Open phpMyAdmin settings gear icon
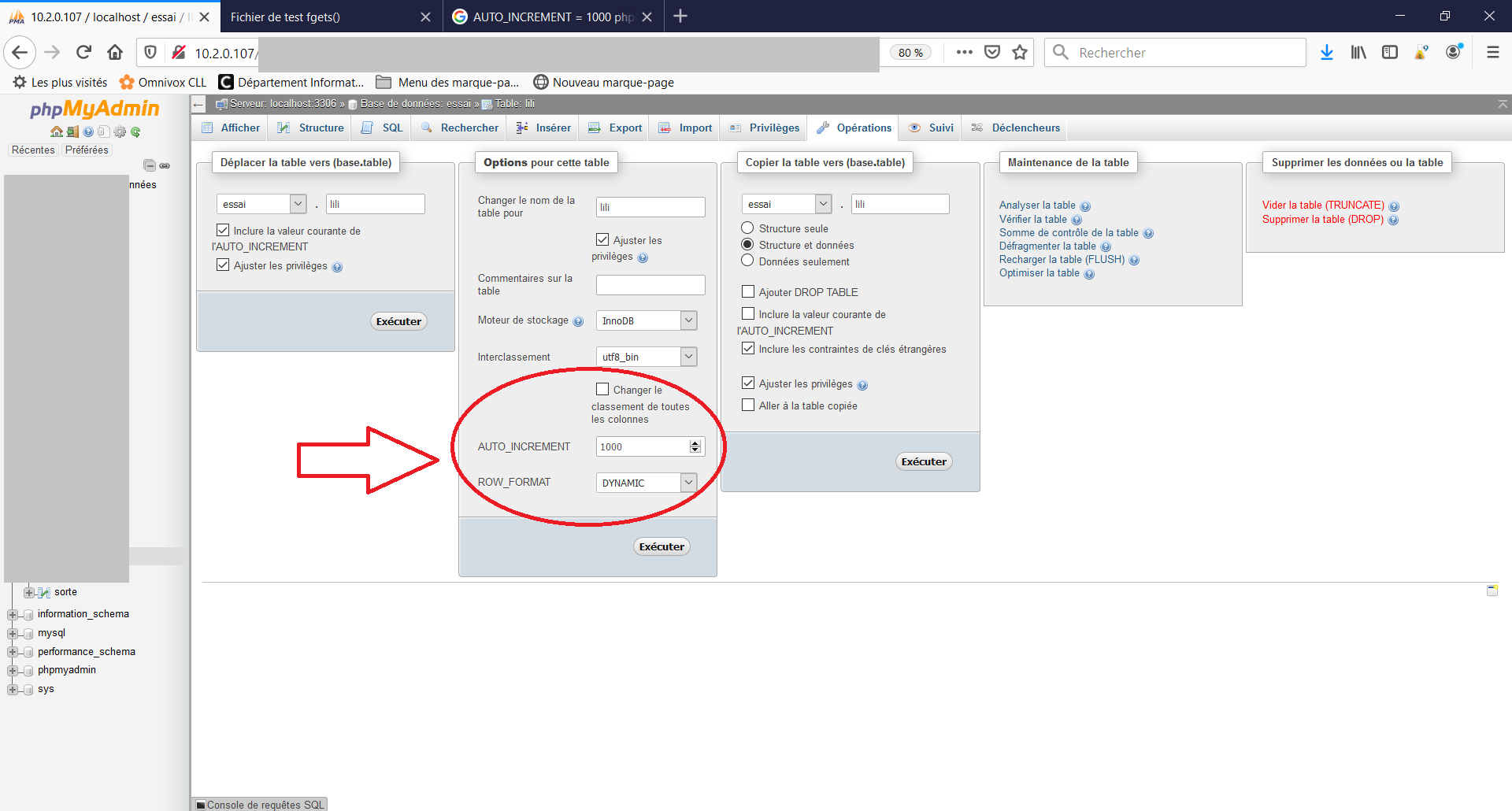This screenshot has width=1512, height=811. 120,132
